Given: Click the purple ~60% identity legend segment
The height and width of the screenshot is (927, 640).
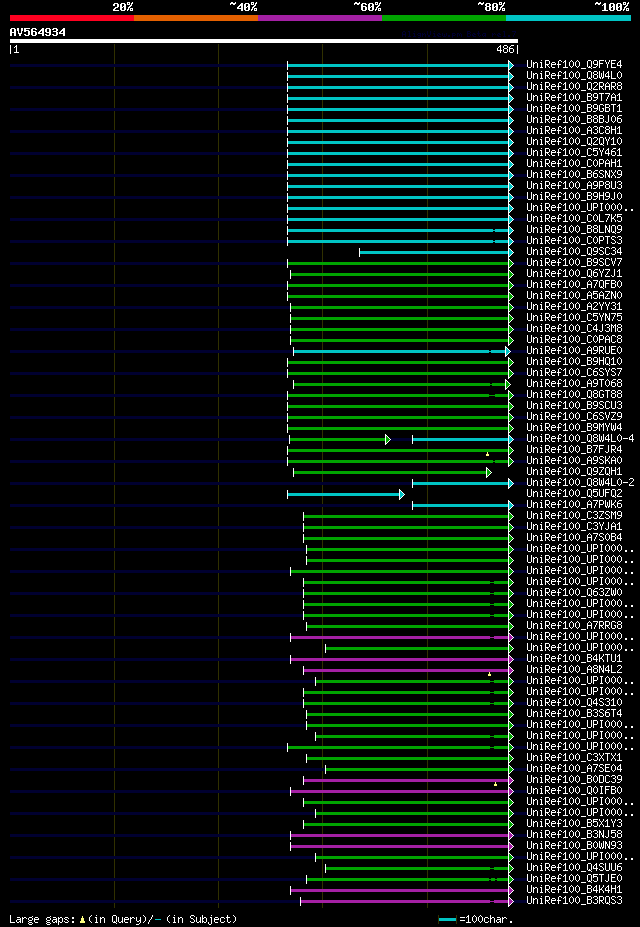Looking at the screenshot, I should (x=320, y=18).
